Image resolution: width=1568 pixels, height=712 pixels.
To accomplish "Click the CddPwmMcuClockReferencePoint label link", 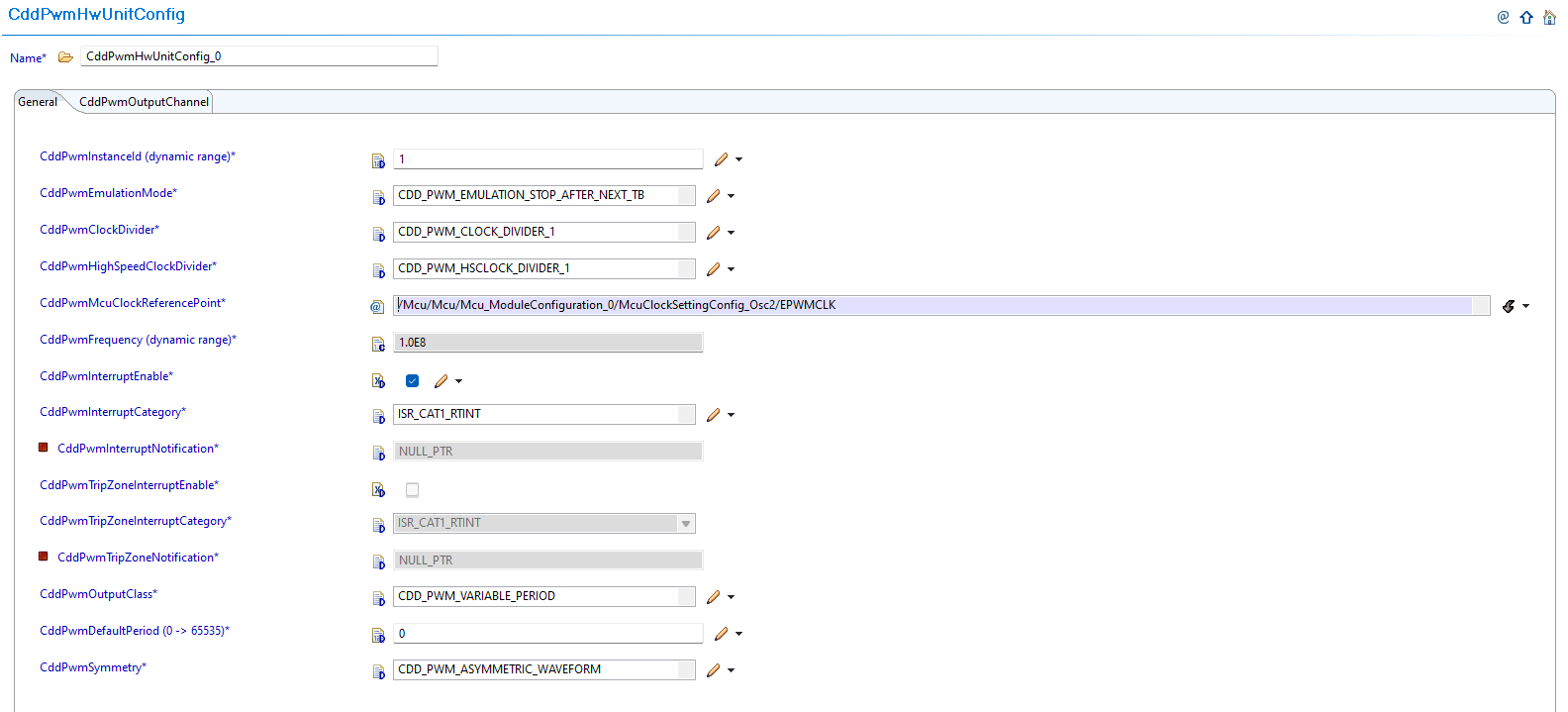I will (x=133, y=303).
